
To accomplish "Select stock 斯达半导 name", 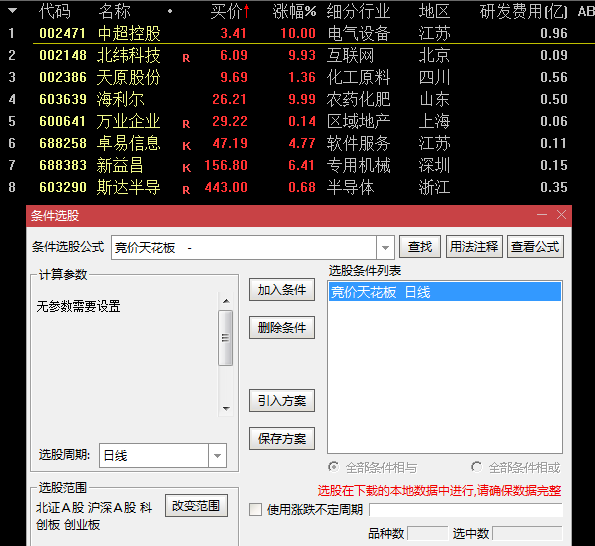I will [x=128, y=187].
